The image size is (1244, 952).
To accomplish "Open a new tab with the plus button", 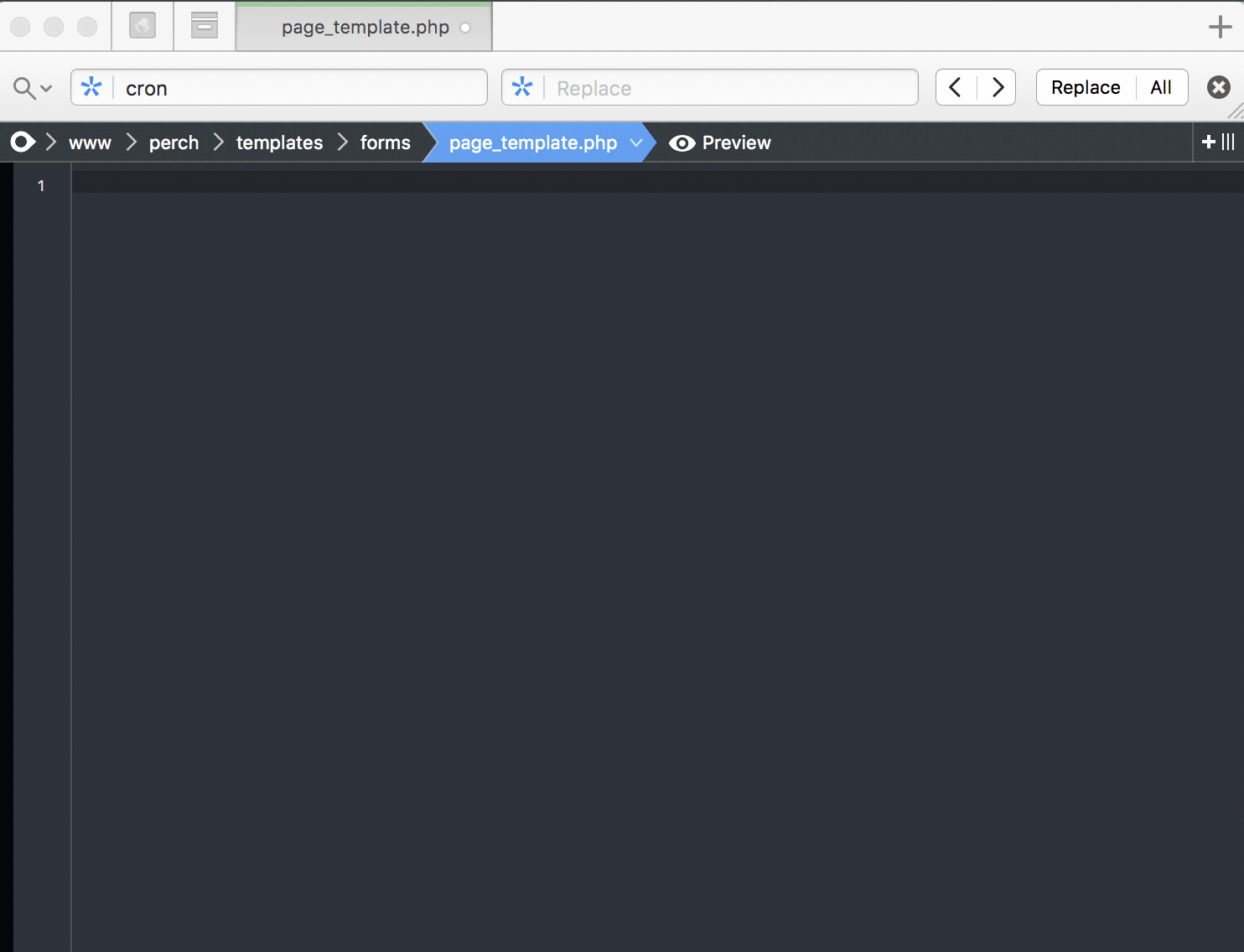I will 1220,26.
